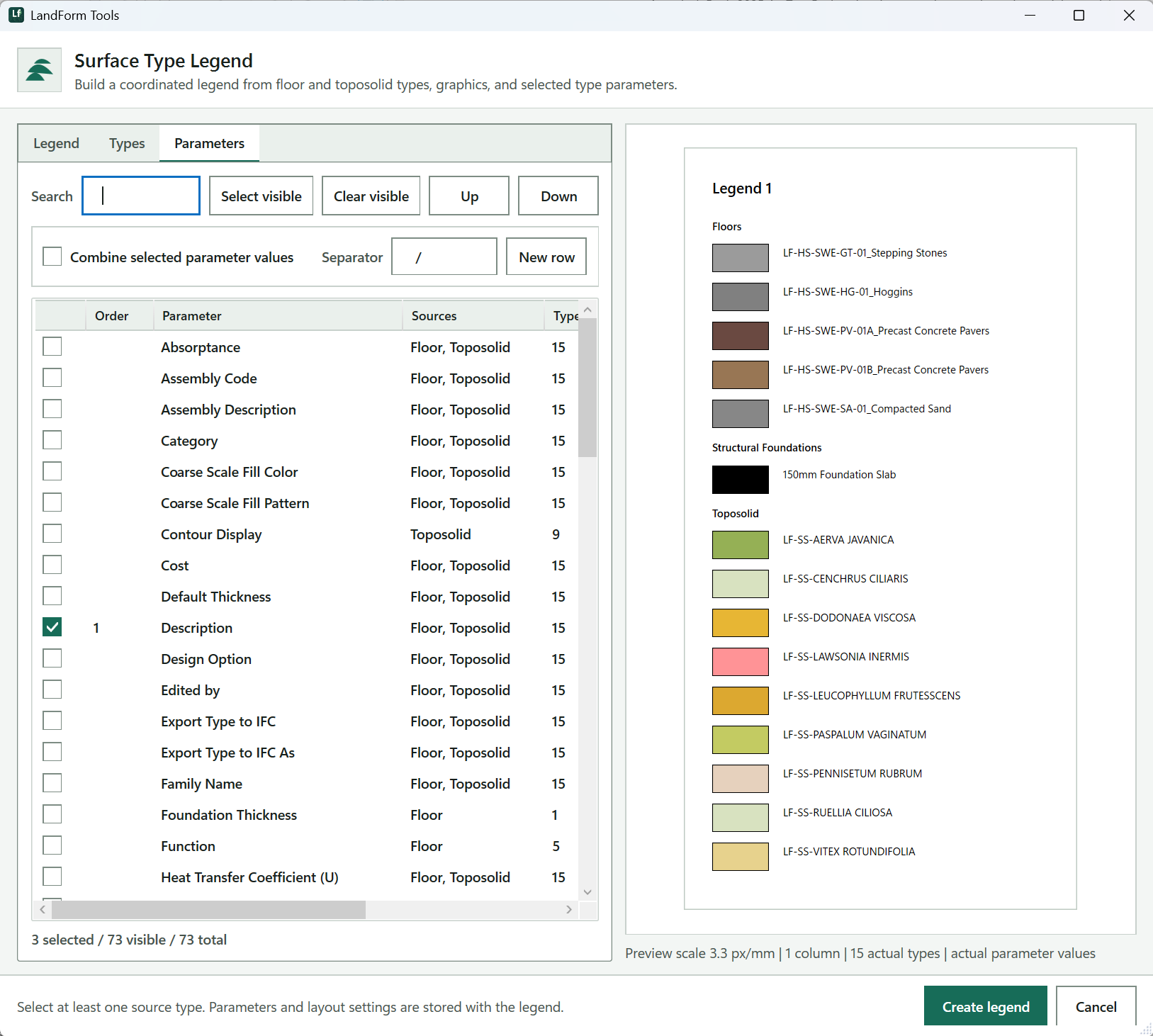Focus the Search input field
Viewport: 1153px width, 1036px height.
click(141, 196)
